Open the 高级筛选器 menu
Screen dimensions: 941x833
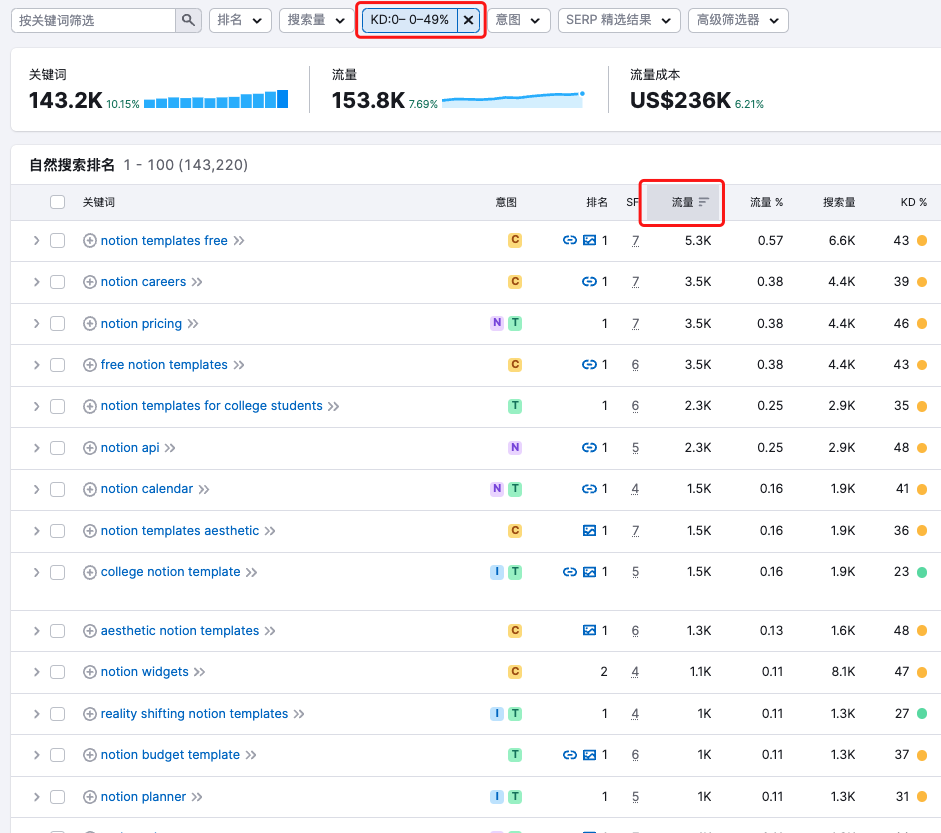[x=737, y=20]
